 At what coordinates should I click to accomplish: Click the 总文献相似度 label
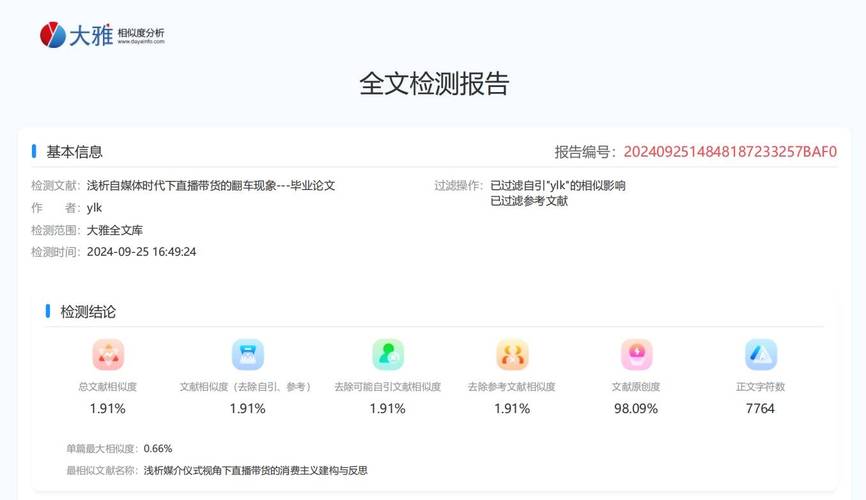tap(108, 387)
